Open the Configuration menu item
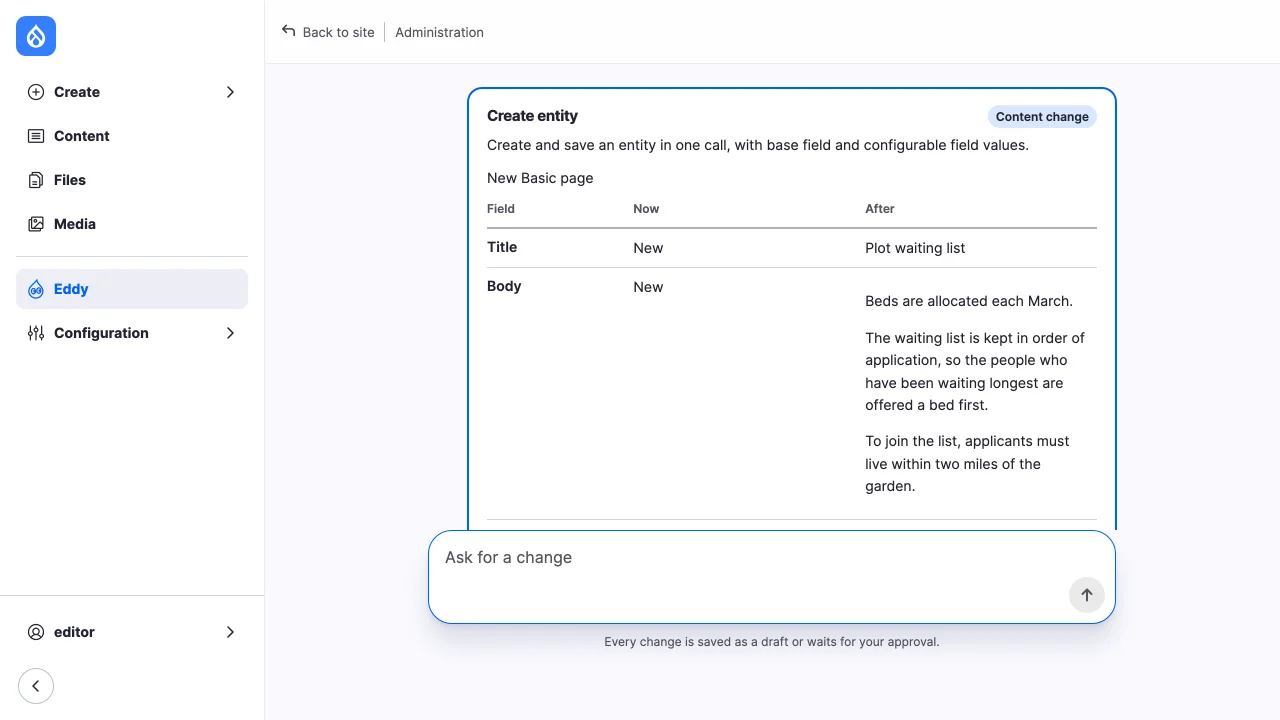Image resolution: width=1280 pixels, height=720 pixels. [132, 333]
